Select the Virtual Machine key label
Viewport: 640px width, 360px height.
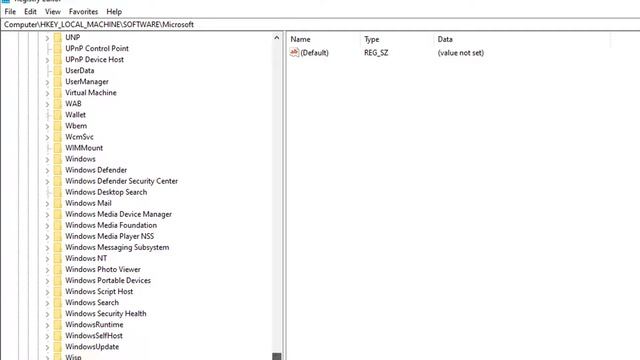point(91,93)
